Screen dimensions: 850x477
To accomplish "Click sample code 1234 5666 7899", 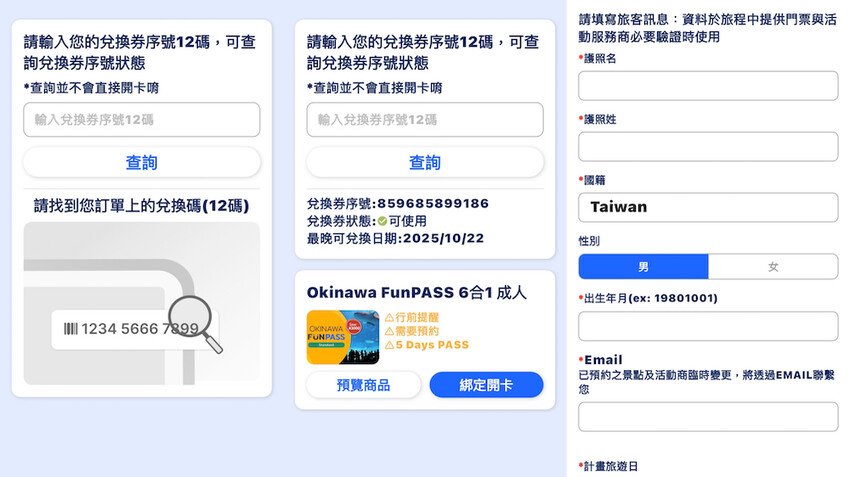I will point(140,328).
